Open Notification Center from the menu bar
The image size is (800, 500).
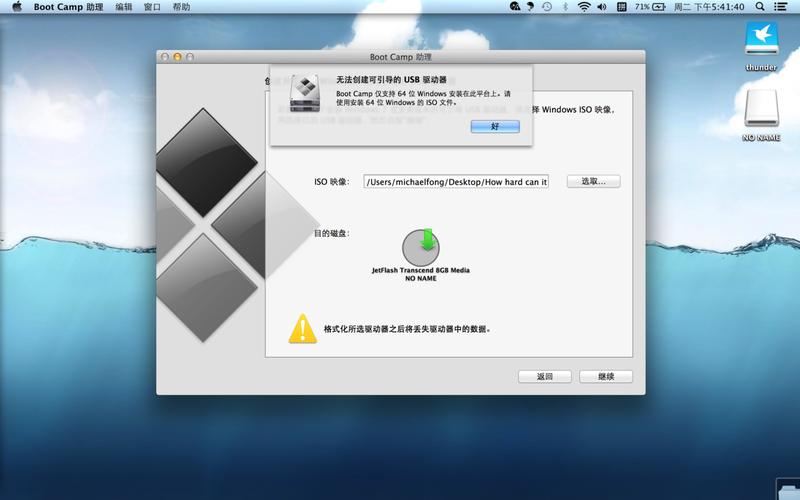(780, 7)
